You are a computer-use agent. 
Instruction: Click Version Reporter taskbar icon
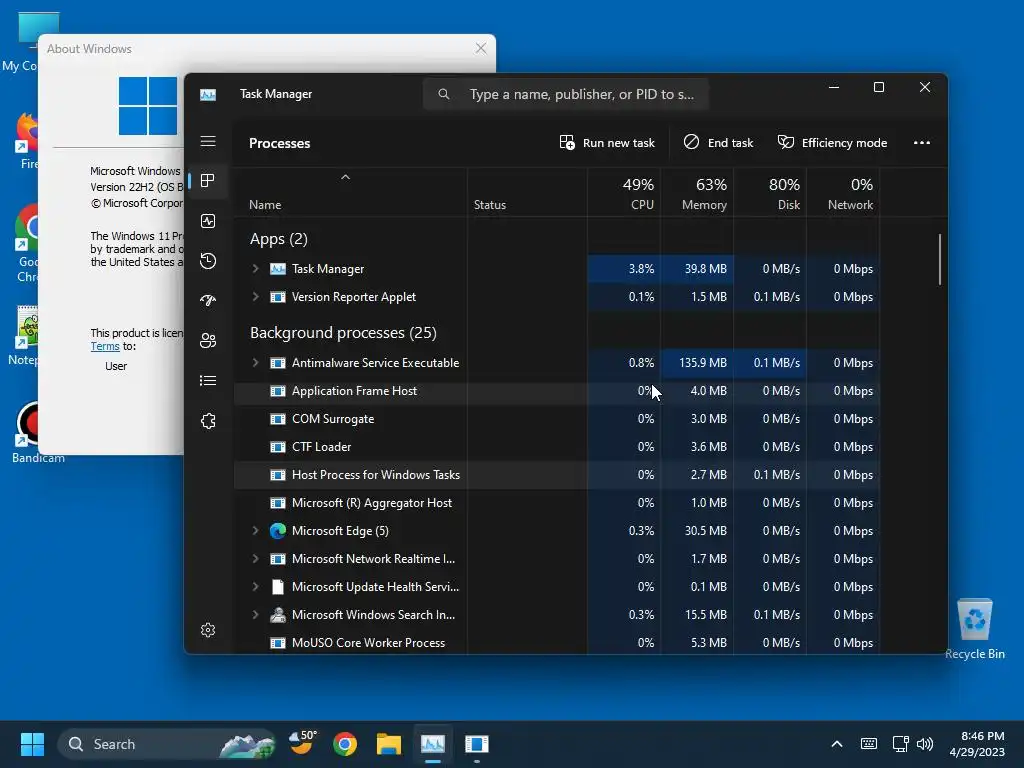click(x=477, y=744)
